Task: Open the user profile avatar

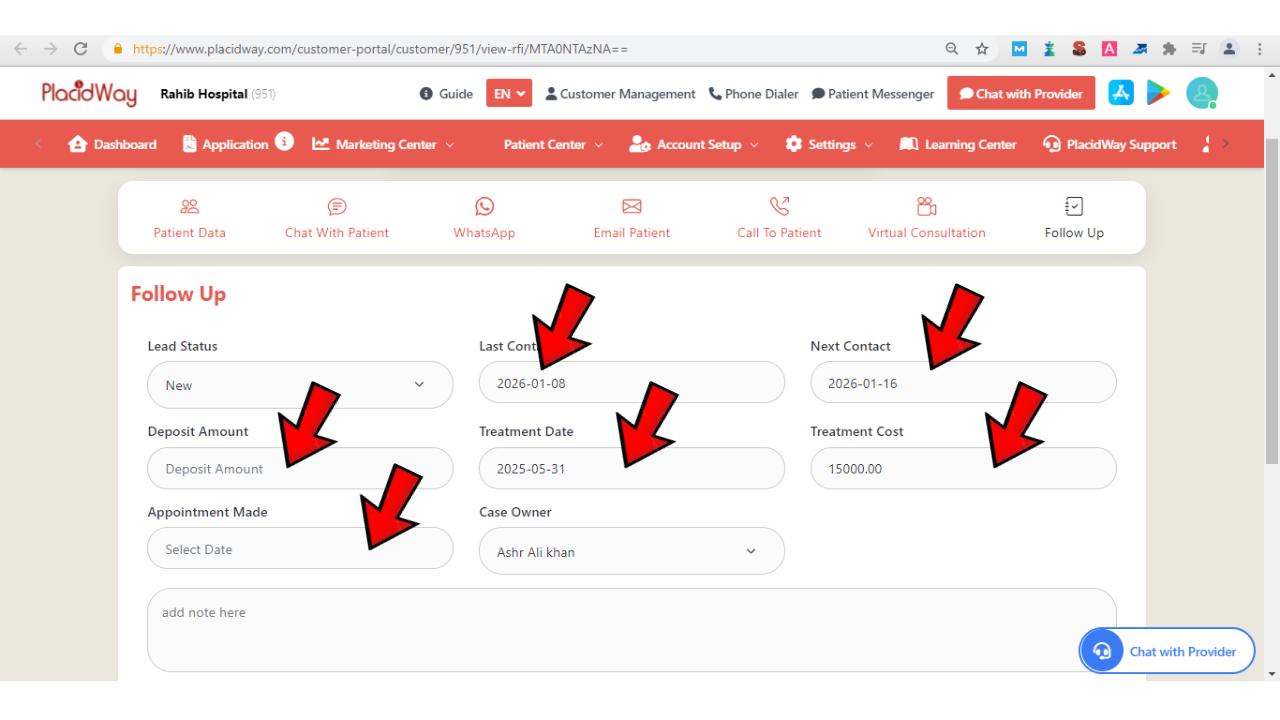Action: [1201, 93]
